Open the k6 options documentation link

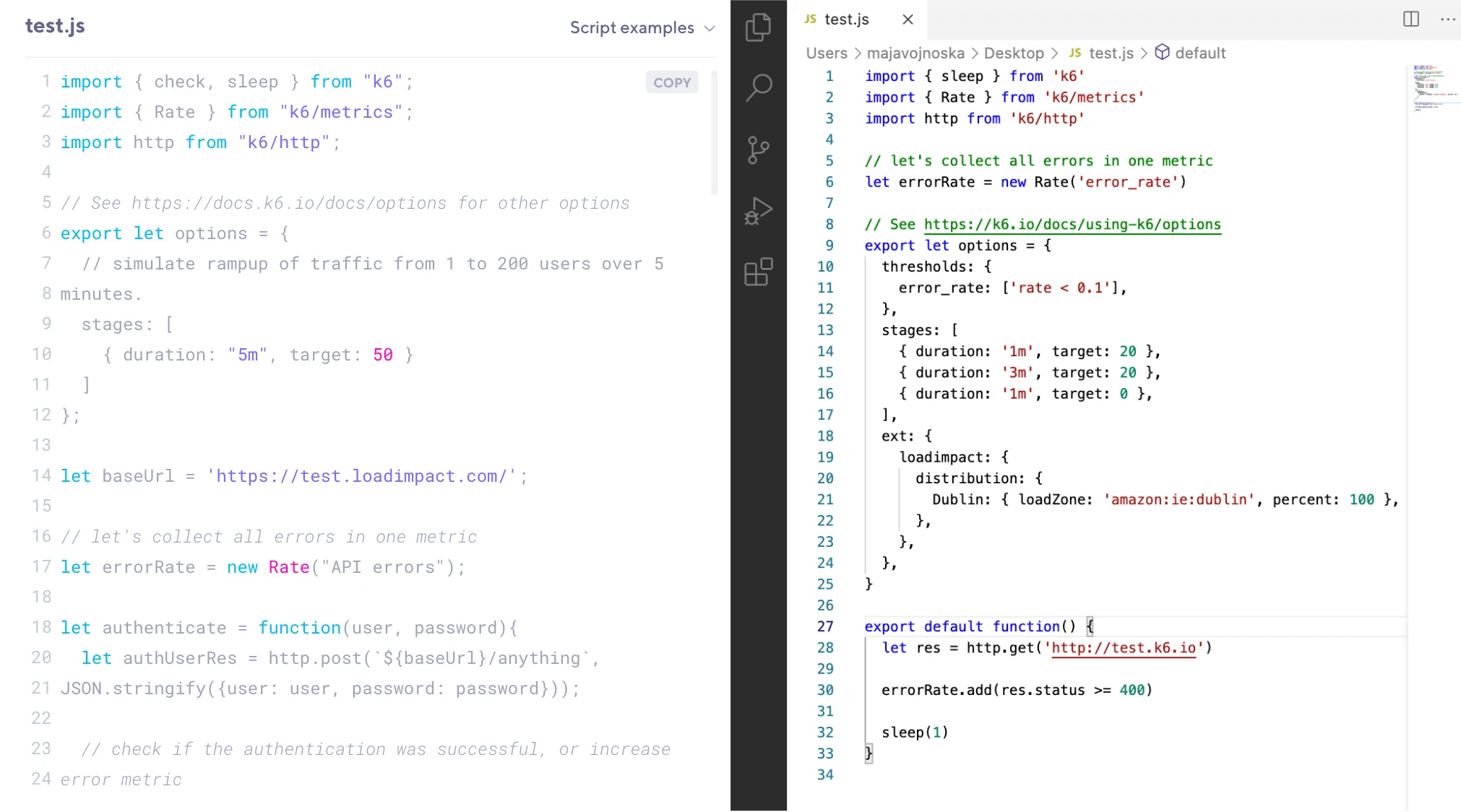coord(1072,224)
